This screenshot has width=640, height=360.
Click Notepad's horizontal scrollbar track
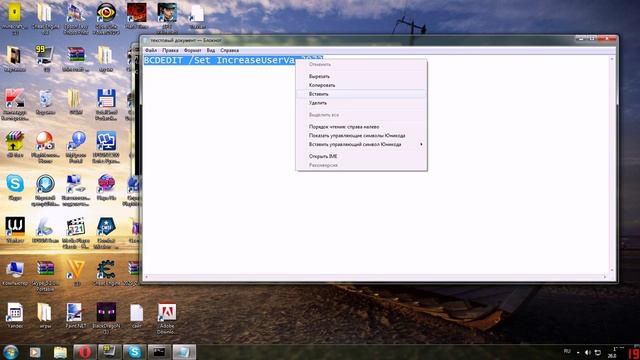click(376, 277)
